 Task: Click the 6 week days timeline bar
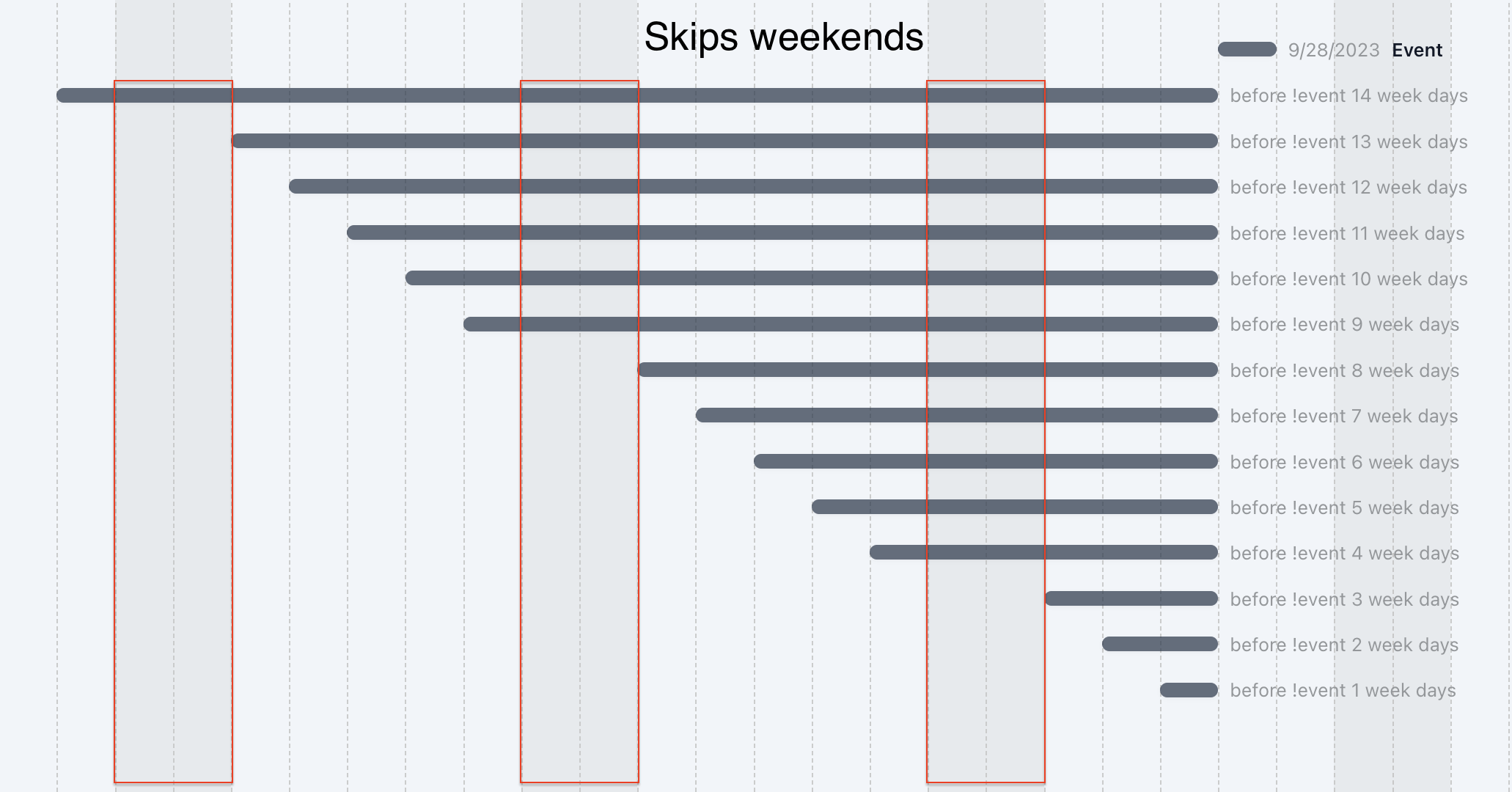986,461
